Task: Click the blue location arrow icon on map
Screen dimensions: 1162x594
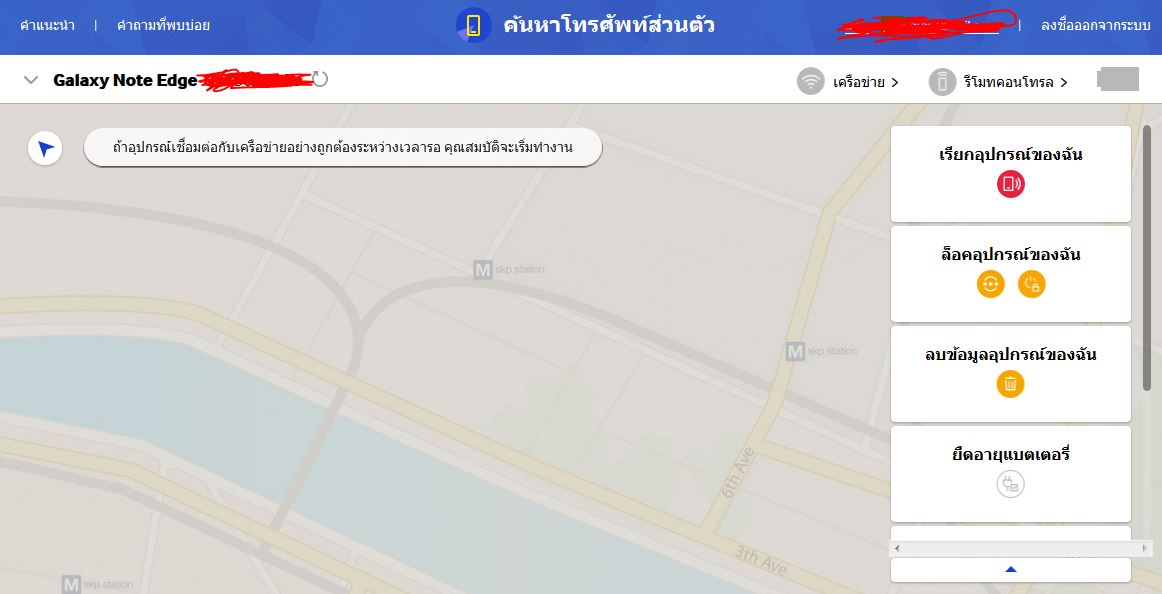Action: click(x=45, y=149)
